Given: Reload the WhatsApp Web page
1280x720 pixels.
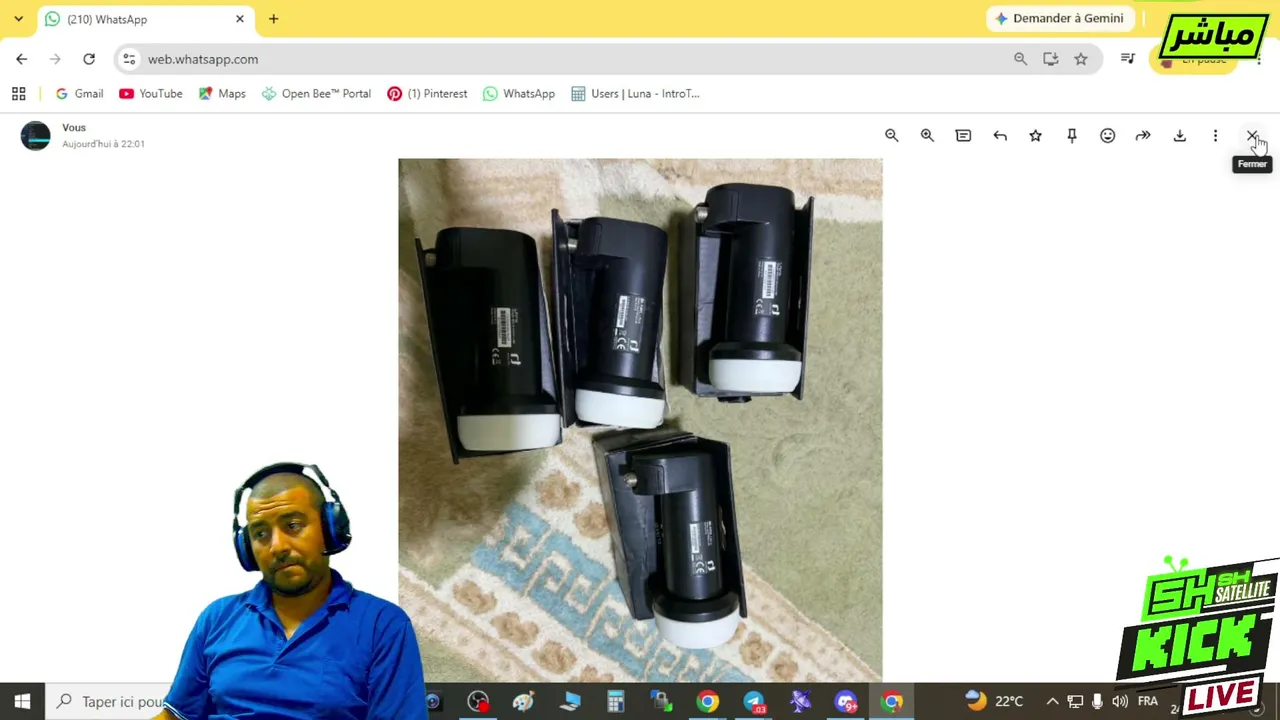Looking at the screenshot, I should 89,59.
